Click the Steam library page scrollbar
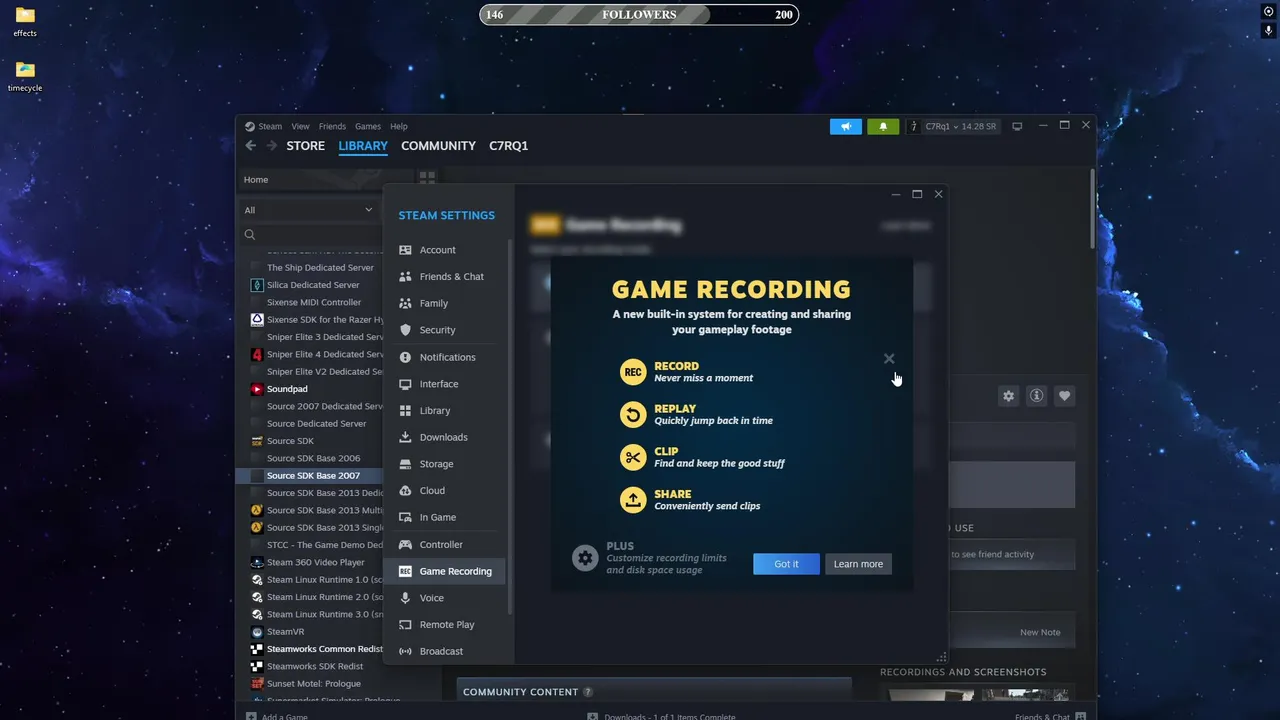This screenshot has height=720, width=1280. point(1092,210)
